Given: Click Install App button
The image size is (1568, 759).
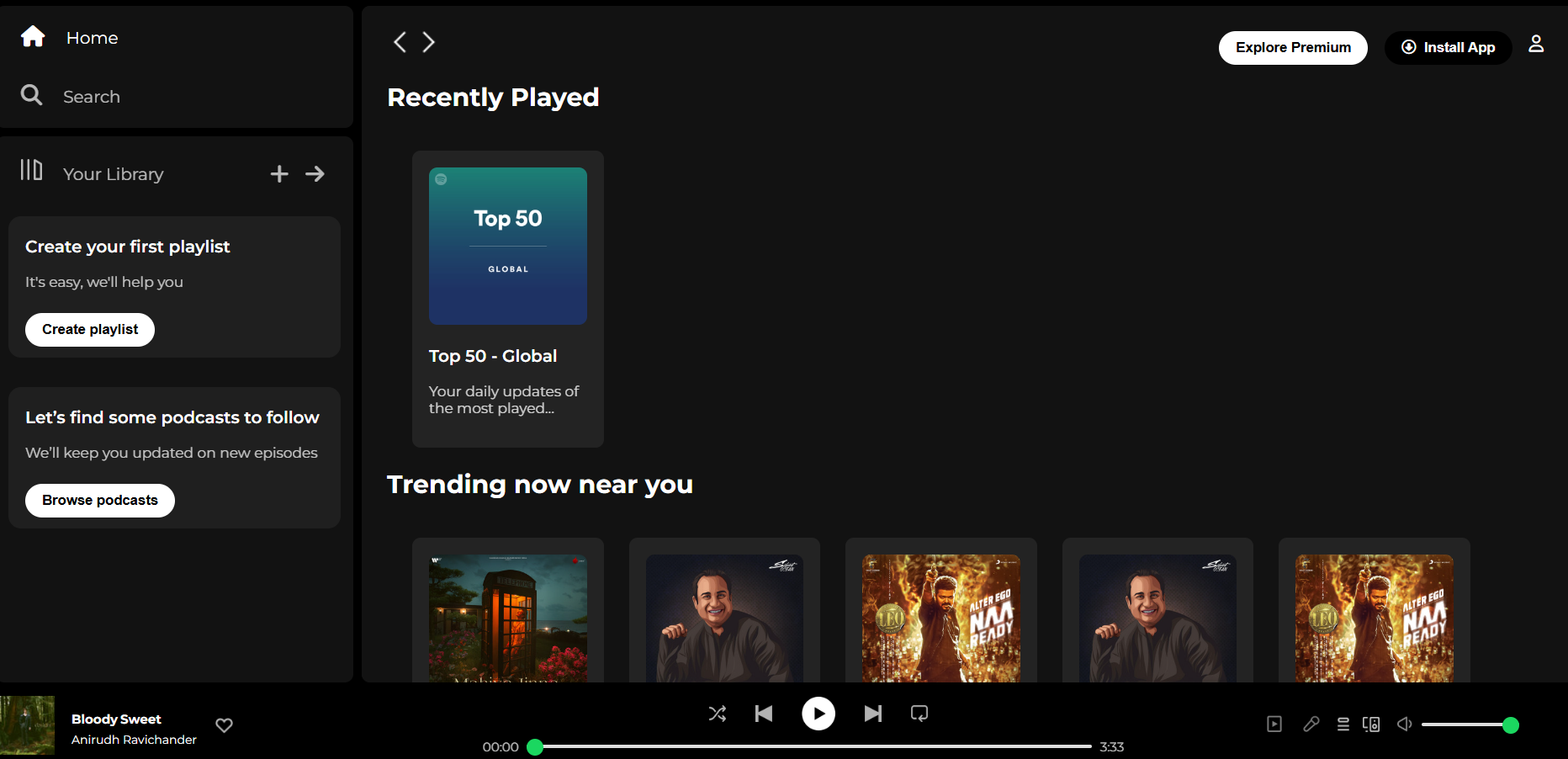Looking at the screenshot, I should [x=1448, y=48].
